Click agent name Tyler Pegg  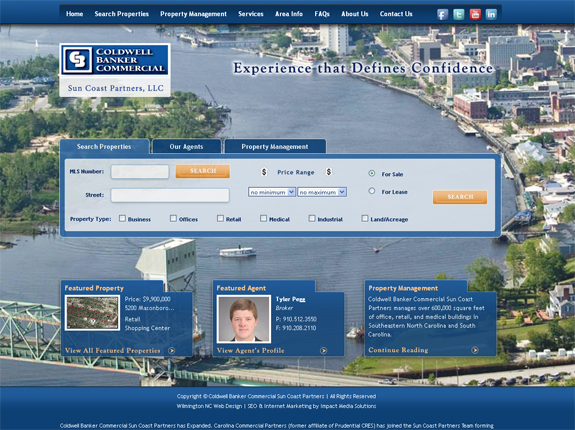tap(290, 299)
